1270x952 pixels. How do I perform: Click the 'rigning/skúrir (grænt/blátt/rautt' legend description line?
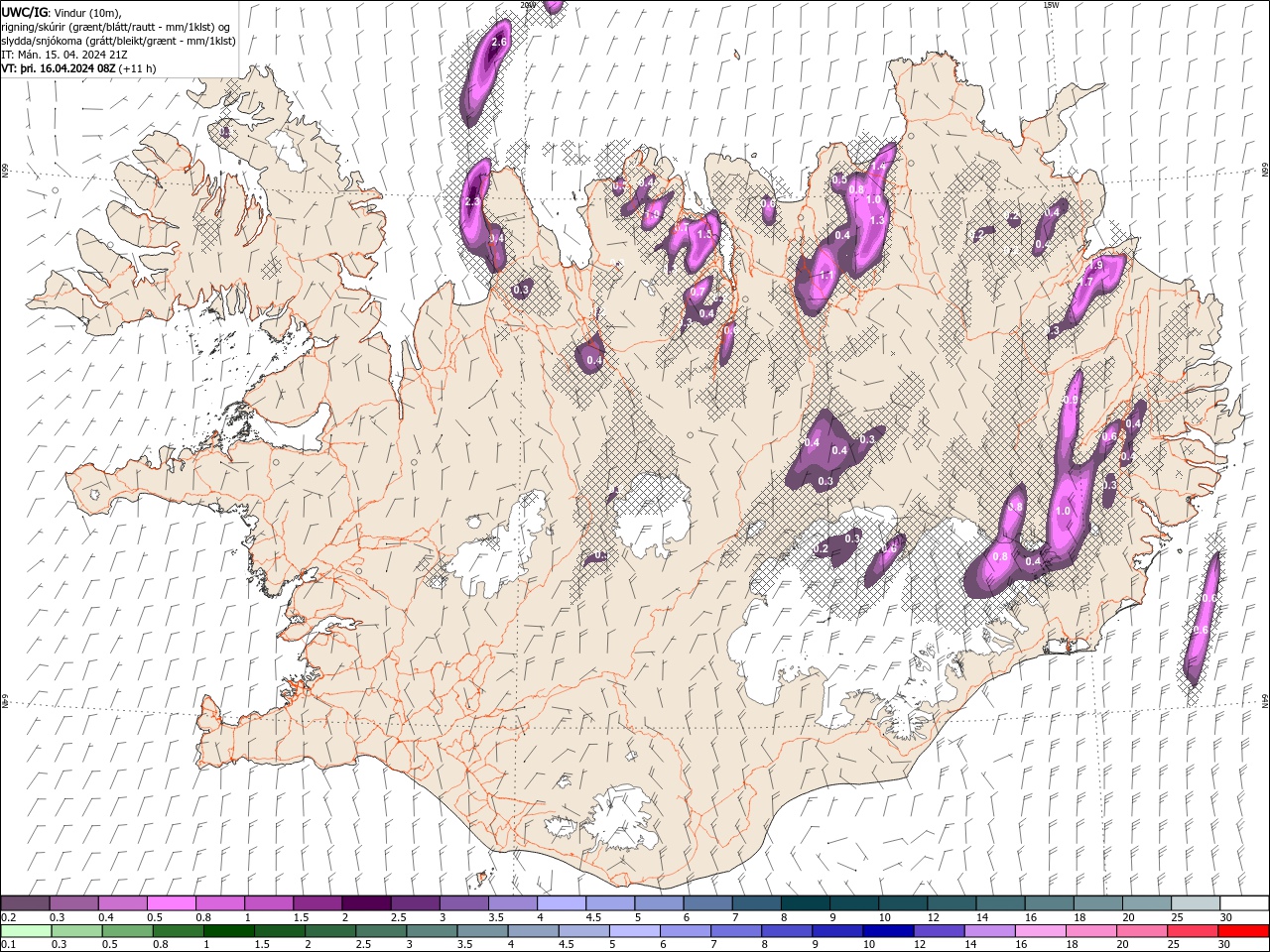pos(116,26)
